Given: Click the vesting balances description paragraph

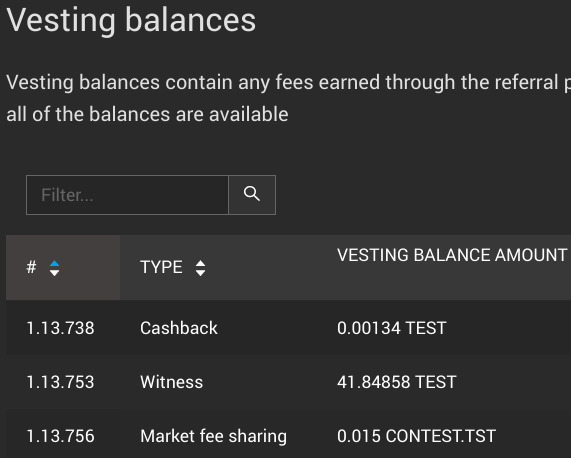Looking at the screenshot, I should [288, 98].
